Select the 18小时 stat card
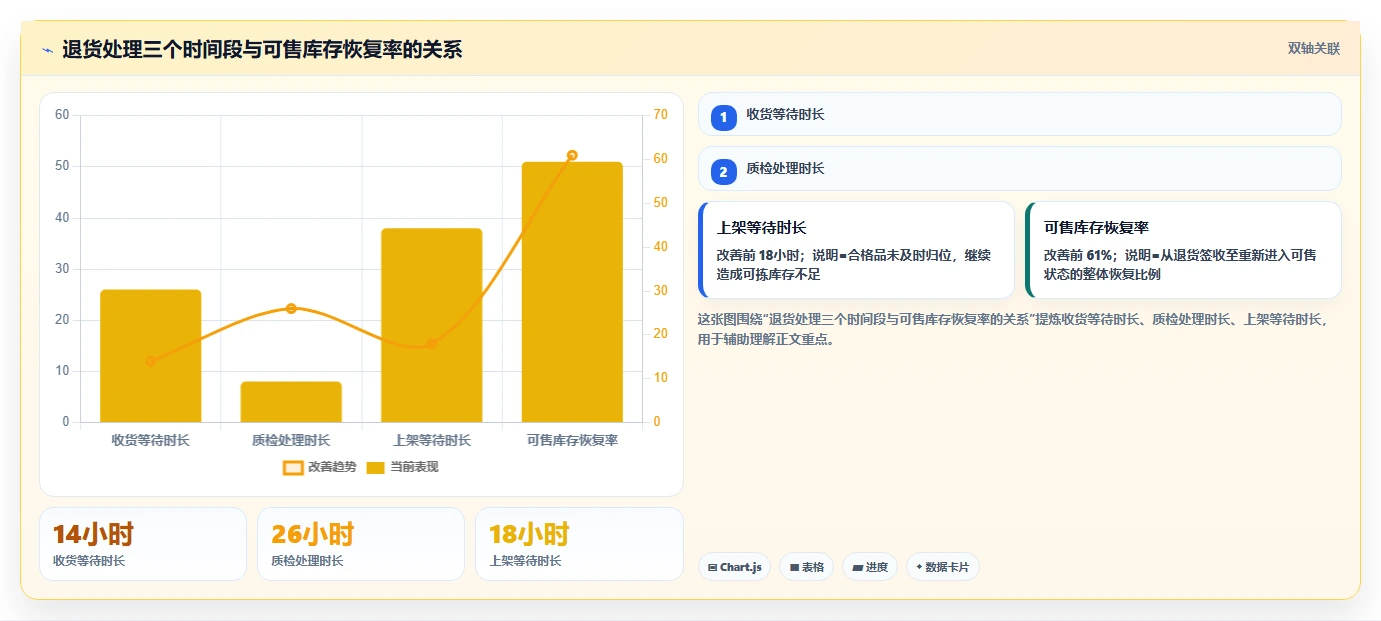 coord(579,544)
